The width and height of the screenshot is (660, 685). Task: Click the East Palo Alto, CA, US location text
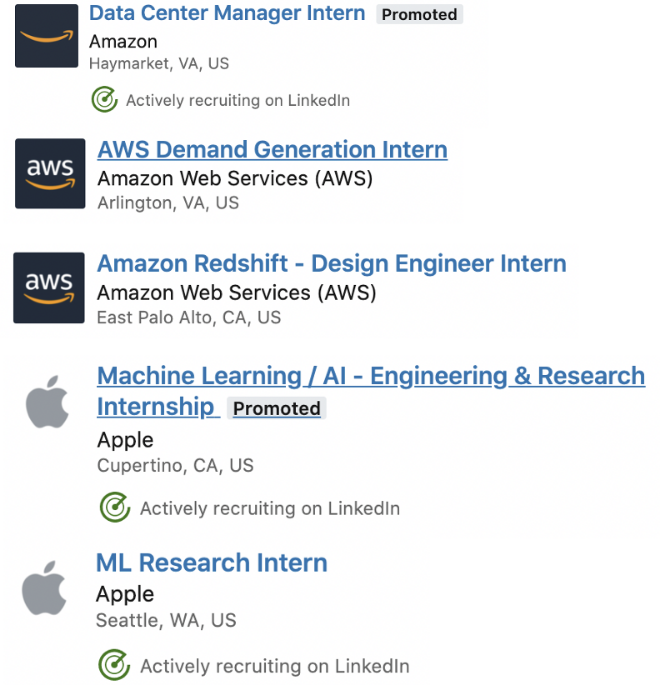tap(189, 318)
